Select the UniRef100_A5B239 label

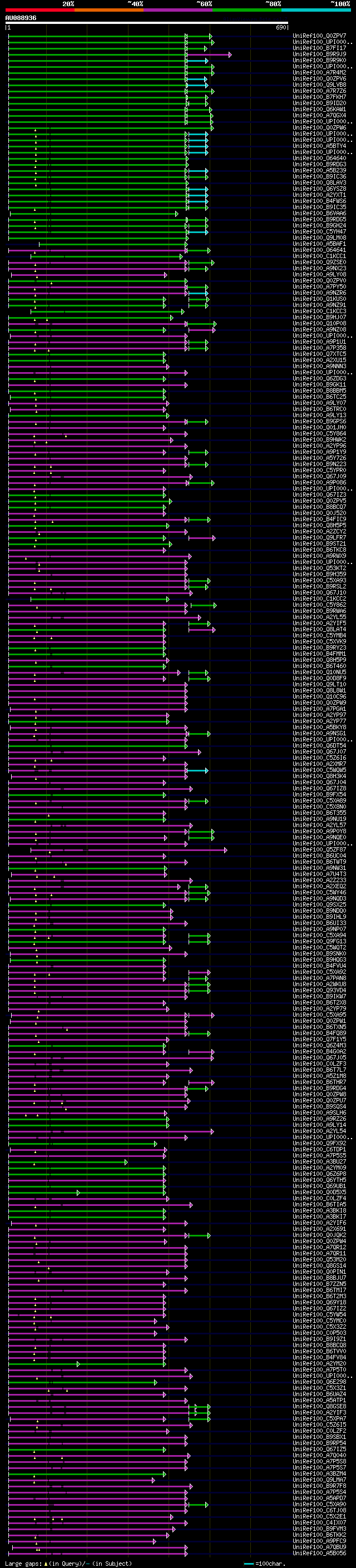coord(319,170)
